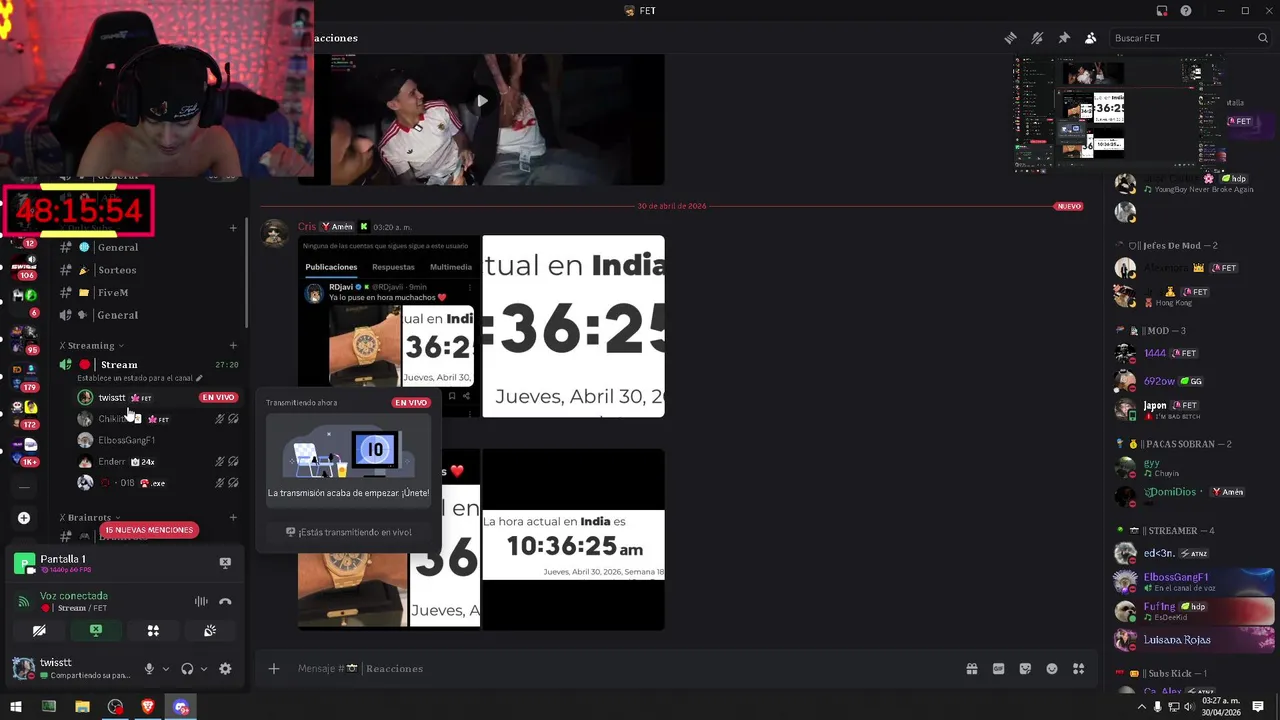Click ¡Estás transmitiendo en vivo! button
1280x720 pixels.
(348, 532)
